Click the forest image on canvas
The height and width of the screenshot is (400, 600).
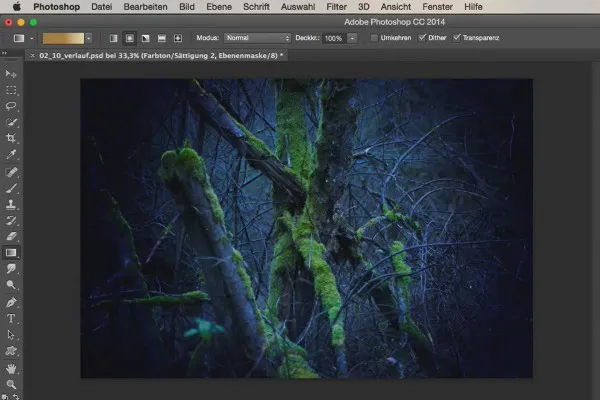pos(306,228)
